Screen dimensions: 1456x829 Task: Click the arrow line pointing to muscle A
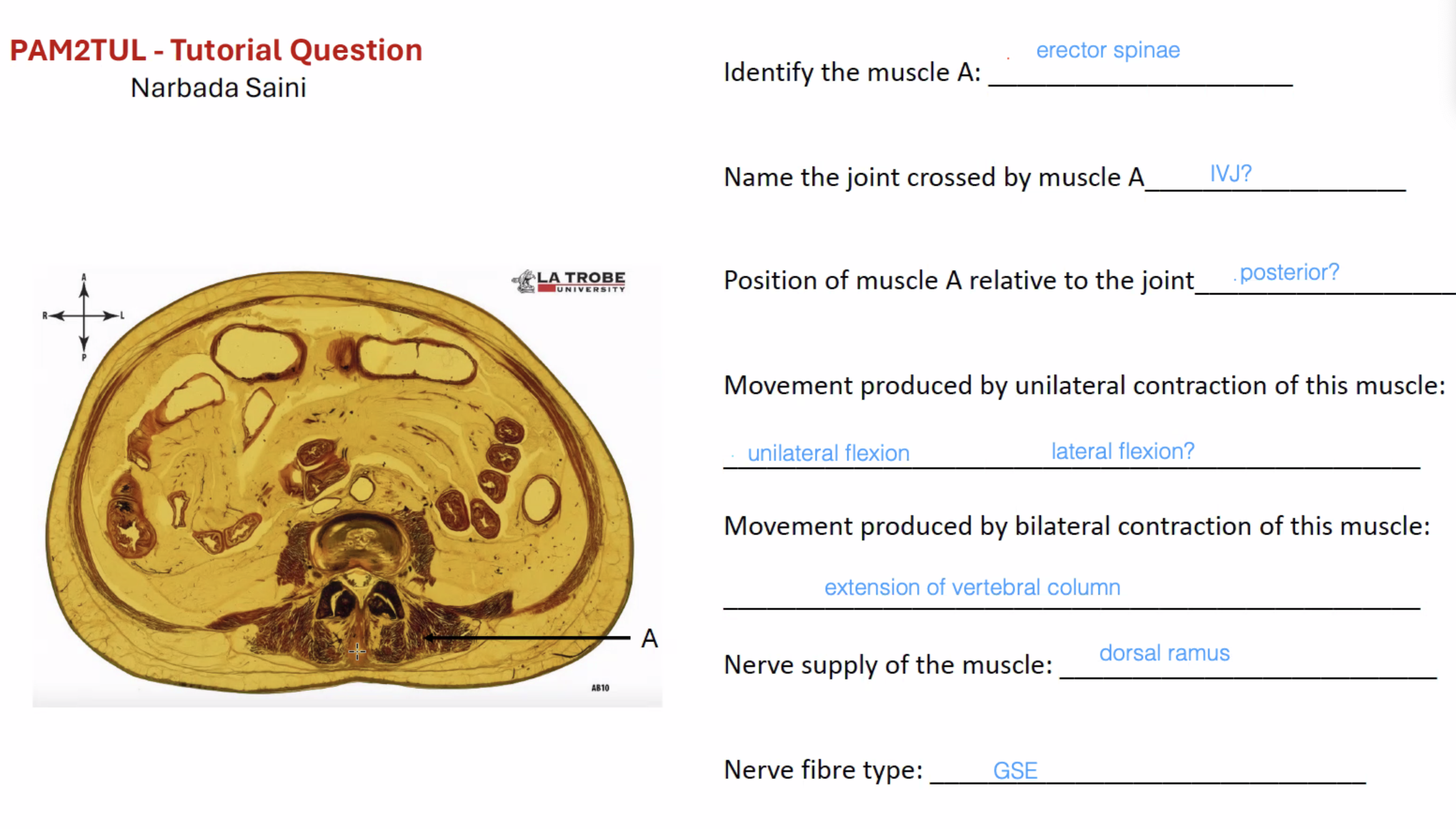click(527, 638)
